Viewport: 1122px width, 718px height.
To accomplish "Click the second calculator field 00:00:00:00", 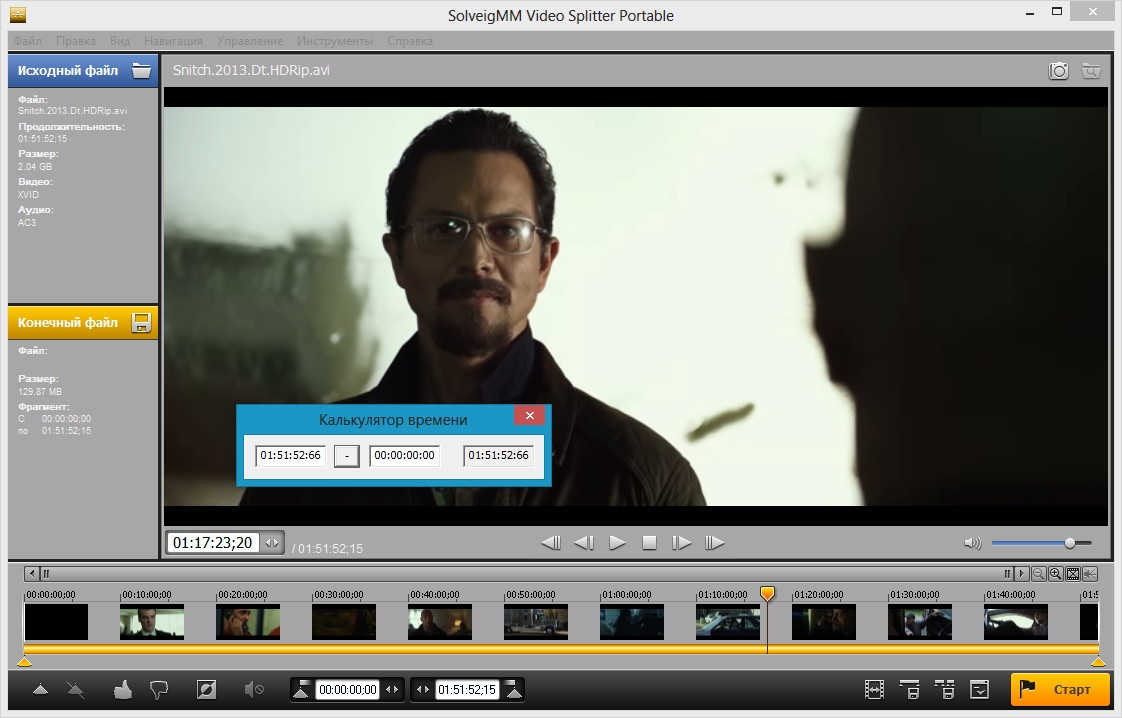I will [x=404, y=455].
